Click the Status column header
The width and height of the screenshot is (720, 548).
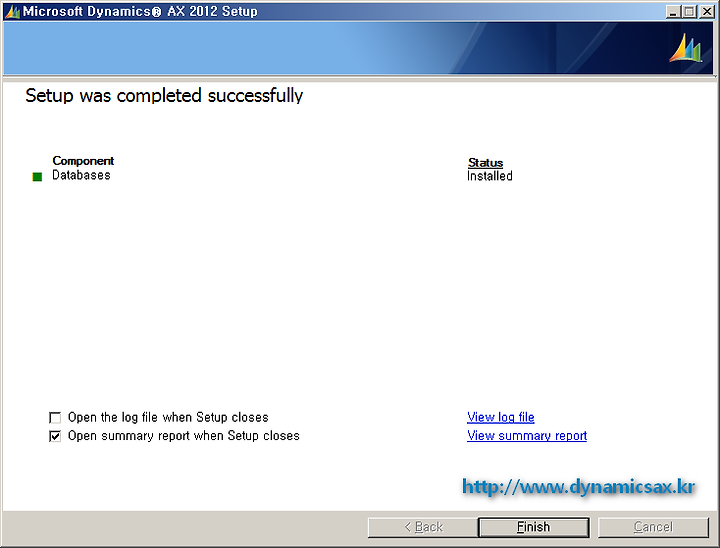pyautogui.click(x=485, y=163)
